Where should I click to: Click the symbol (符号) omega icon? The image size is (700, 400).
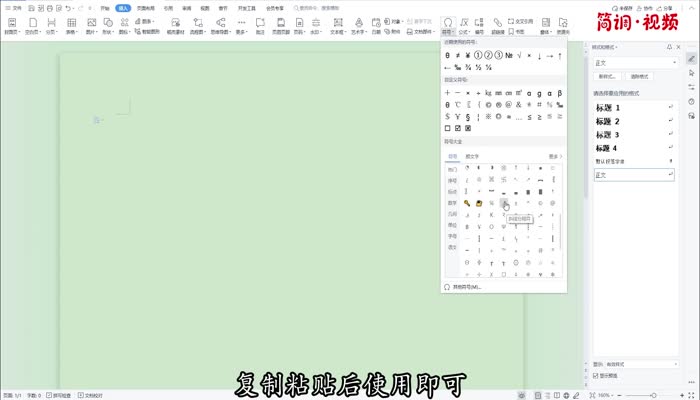(447, 22)
